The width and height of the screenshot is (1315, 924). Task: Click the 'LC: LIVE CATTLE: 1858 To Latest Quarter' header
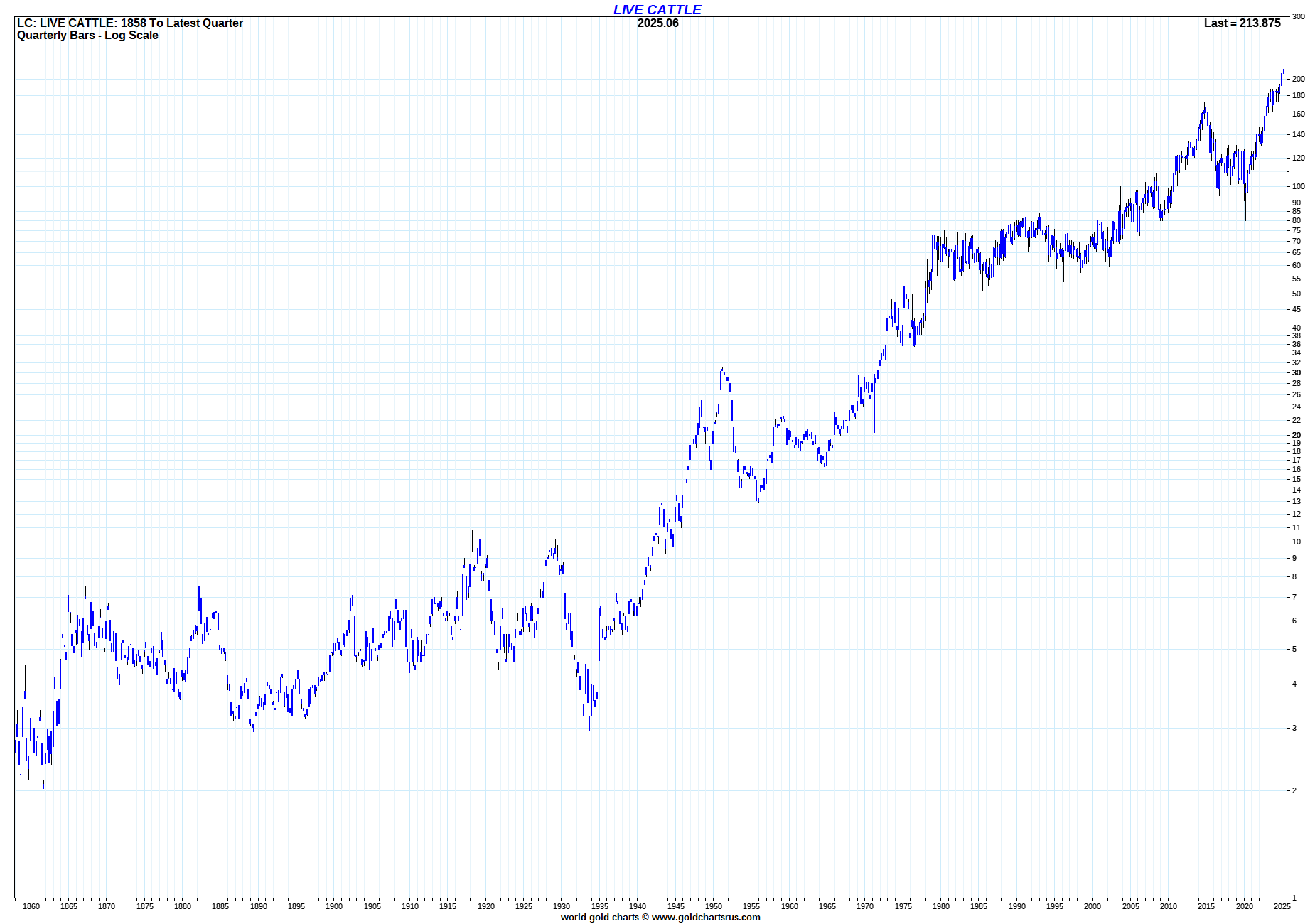130,23
